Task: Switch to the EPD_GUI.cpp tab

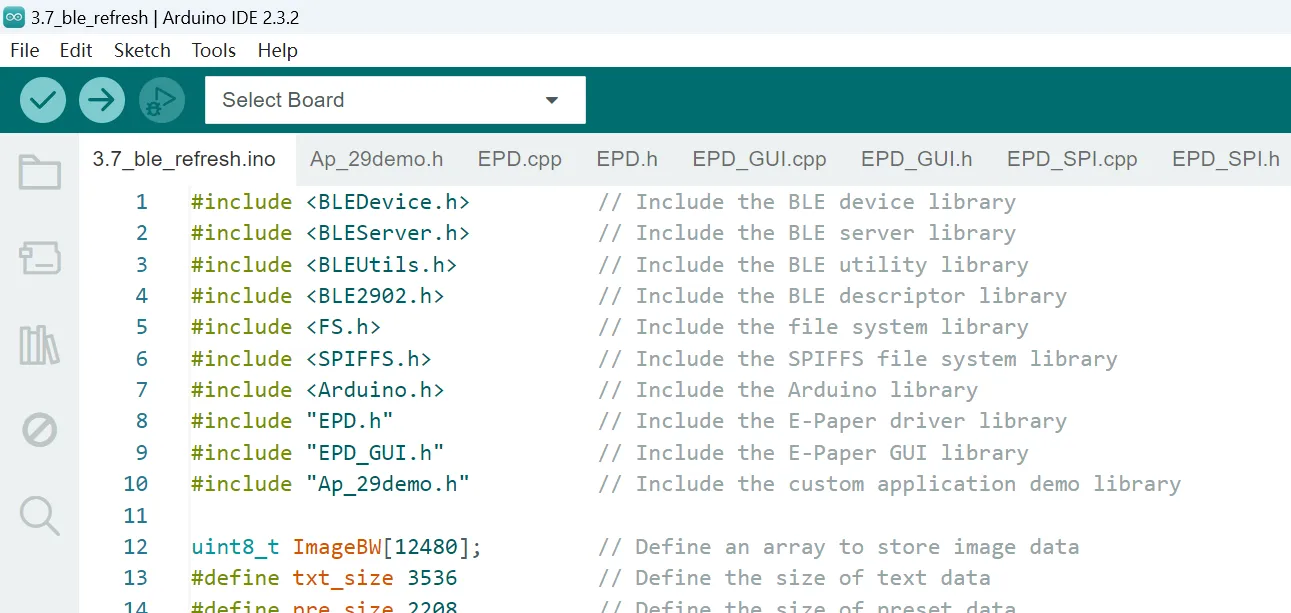Action: (760, 159)
